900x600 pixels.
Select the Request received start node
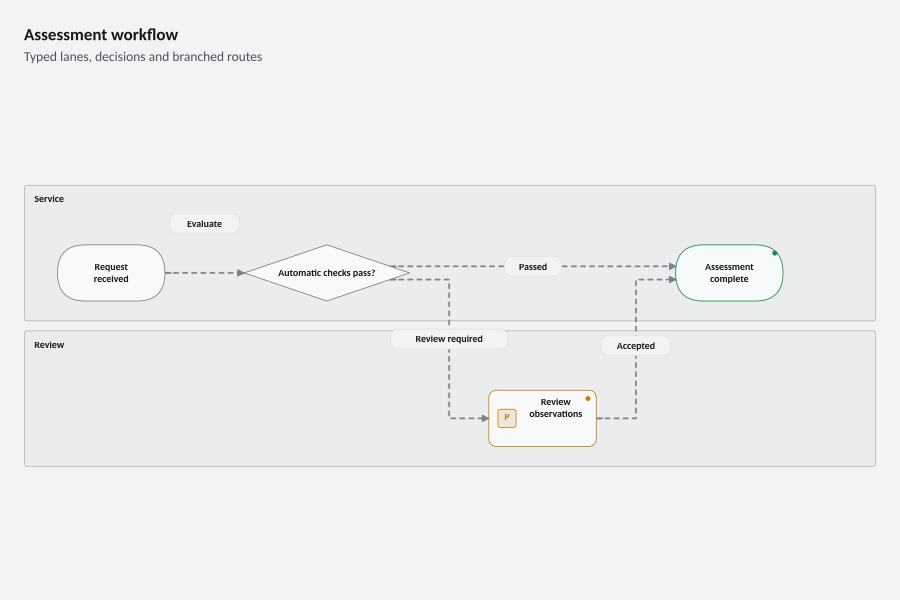pyautogui.click(x=111, y=273)
